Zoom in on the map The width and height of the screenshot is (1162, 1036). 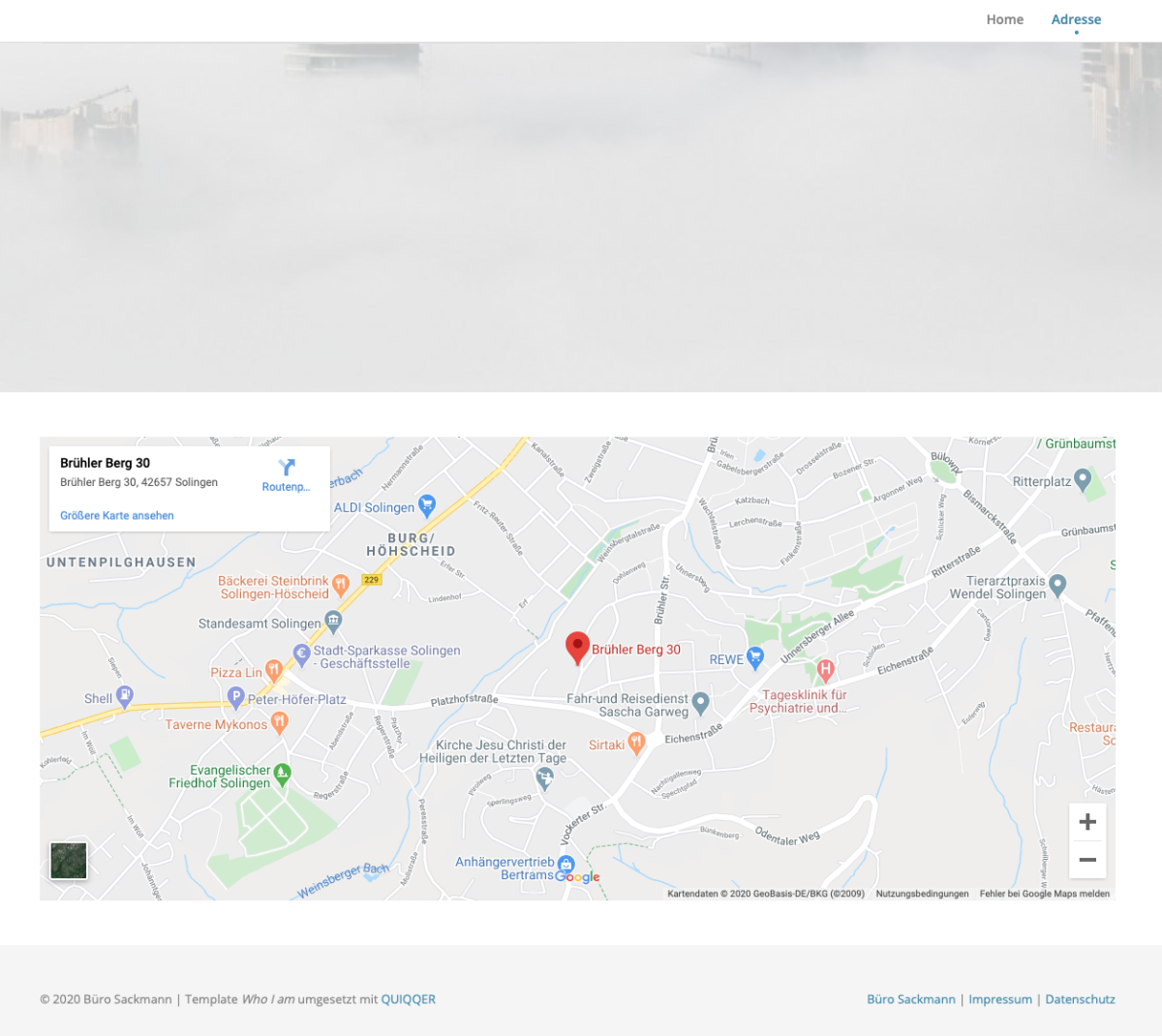[x=1087, y=822]
